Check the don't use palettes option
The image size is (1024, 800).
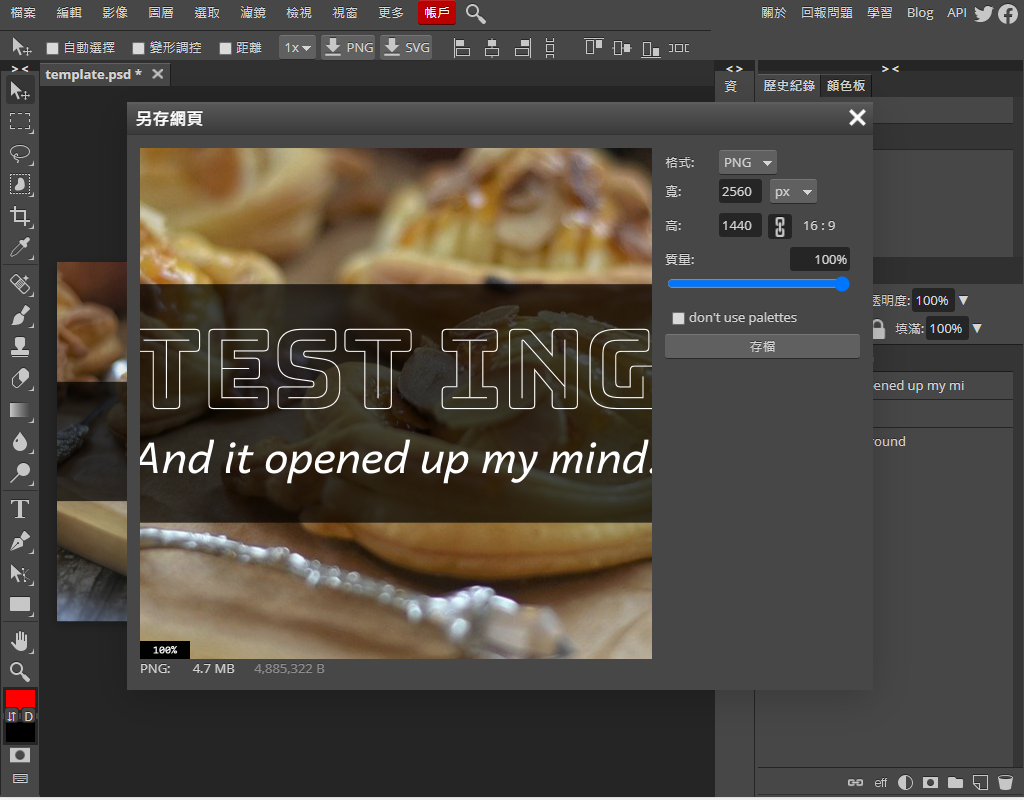pyautogui.click(x=679, y=318)
